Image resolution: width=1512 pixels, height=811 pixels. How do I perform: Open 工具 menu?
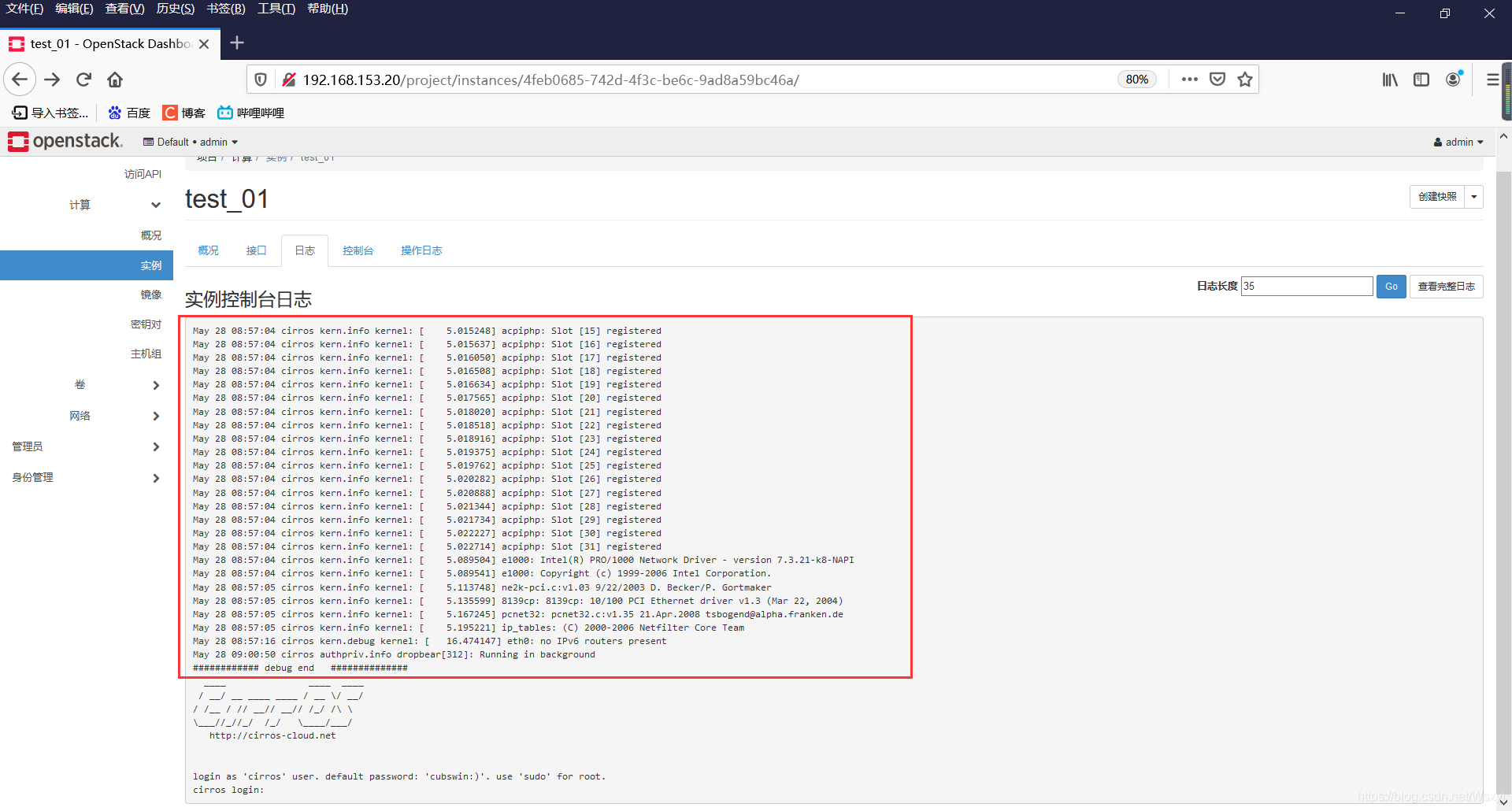[276, 9]
